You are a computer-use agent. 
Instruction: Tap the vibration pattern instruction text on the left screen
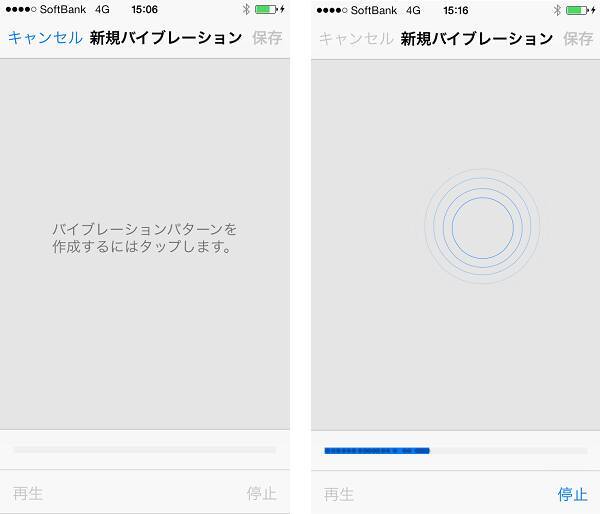(x=144, y=238)
